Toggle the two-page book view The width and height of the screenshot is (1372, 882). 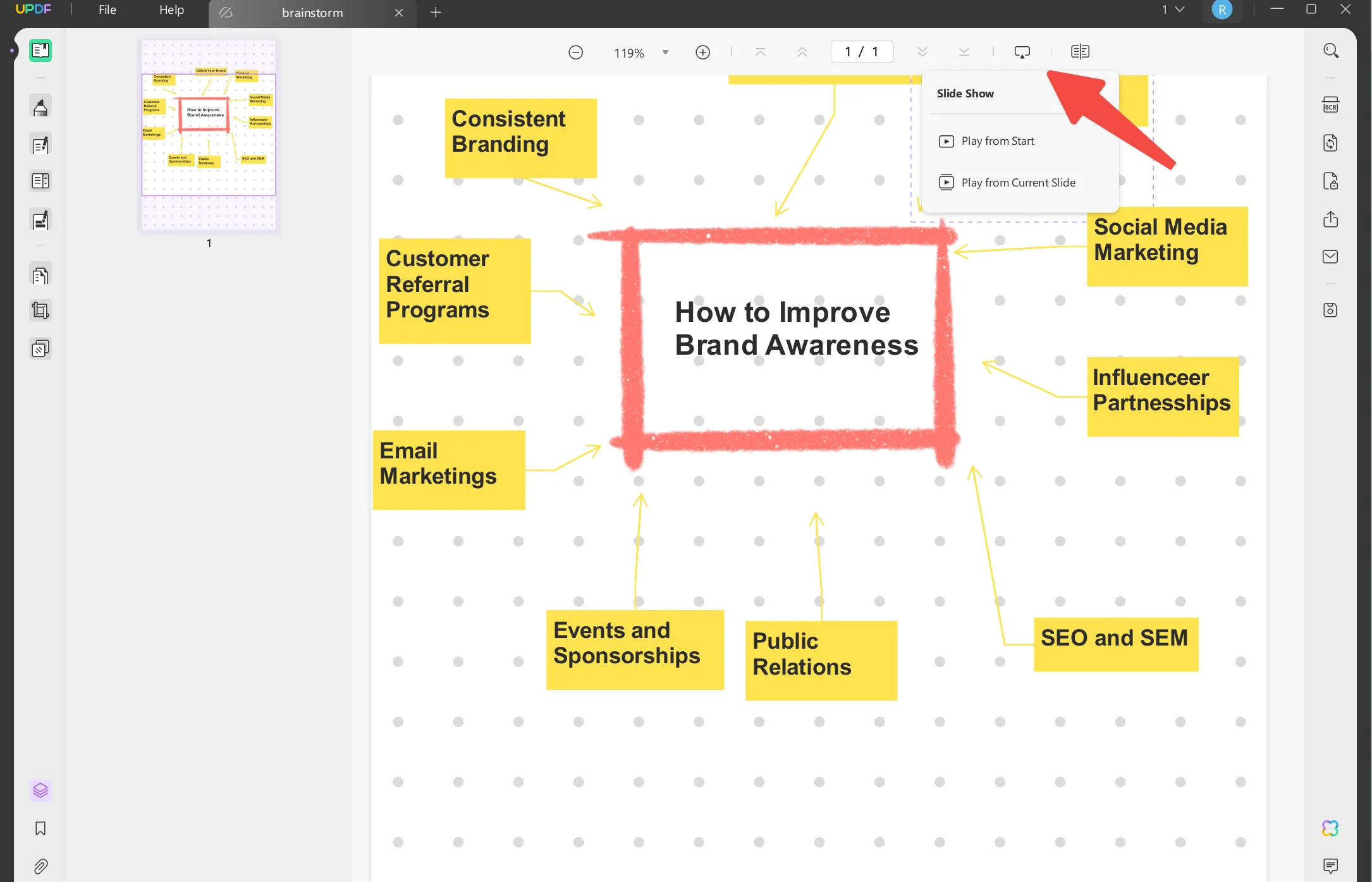[x=1079, y=51]
